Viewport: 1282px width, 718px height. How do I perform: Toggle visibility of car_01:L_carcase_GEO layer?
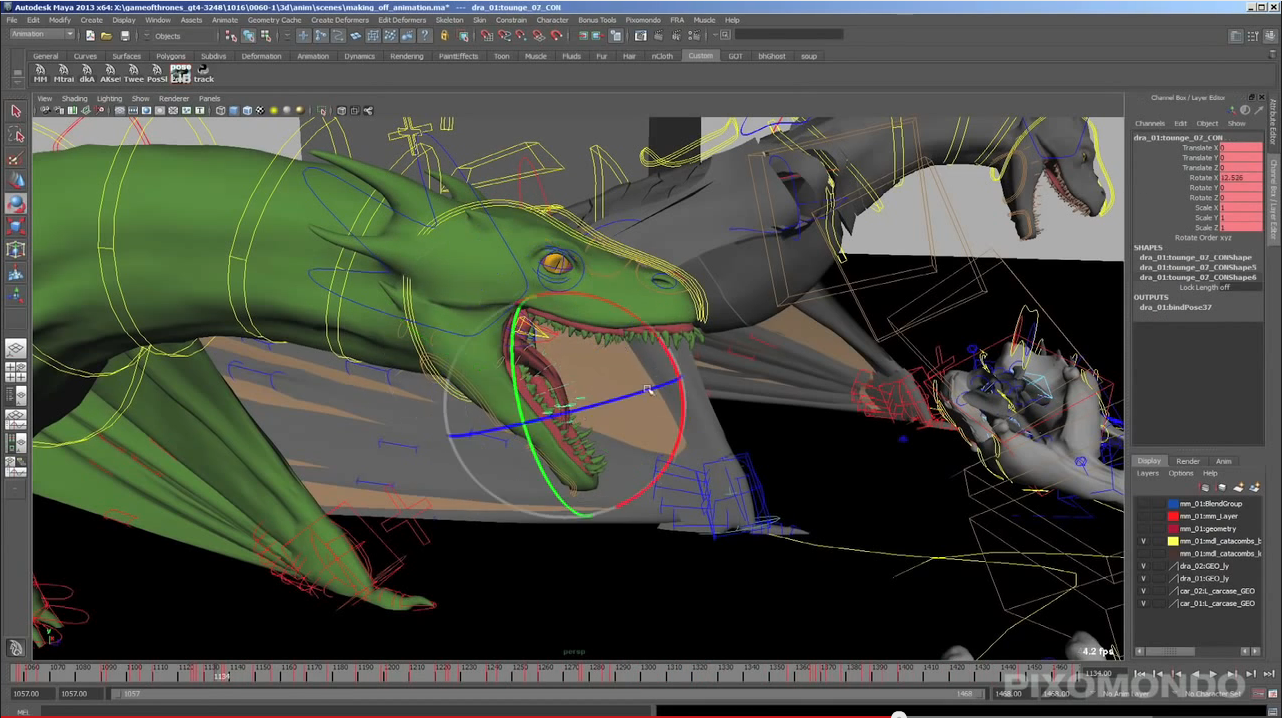(1141, 603)
